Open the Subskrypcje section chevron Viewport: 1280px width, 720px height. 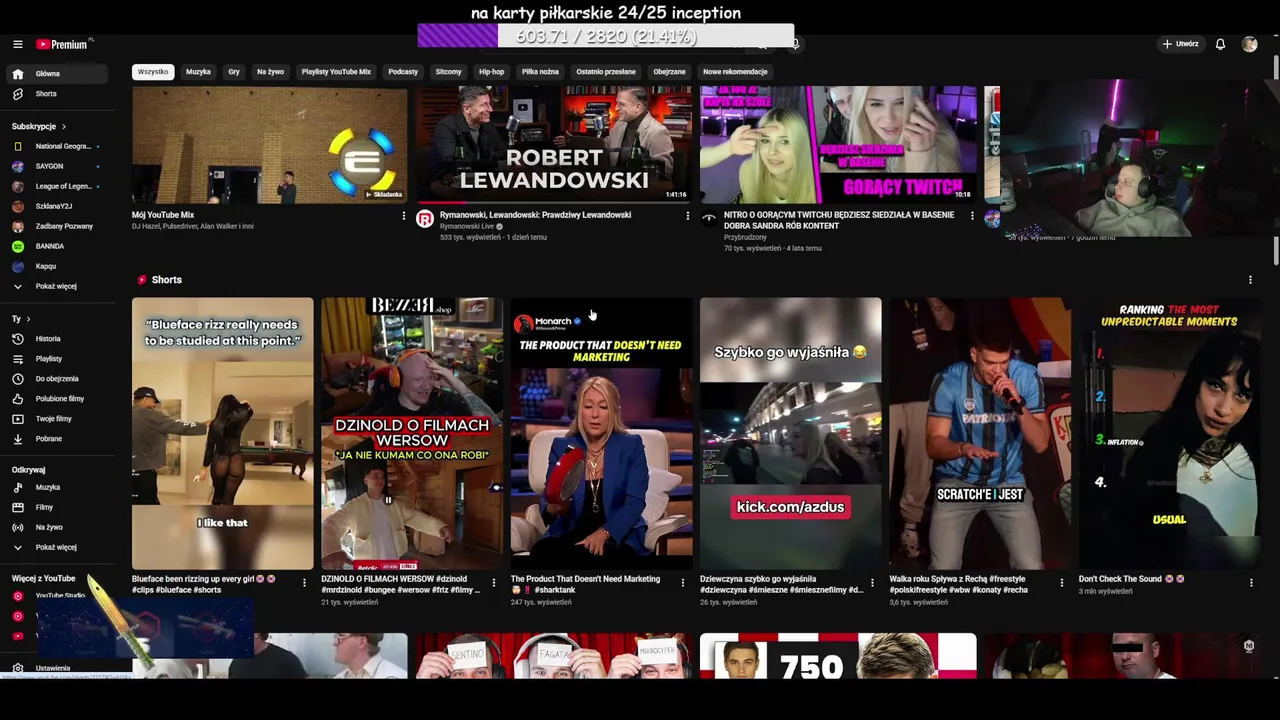[x=63, y=127]
